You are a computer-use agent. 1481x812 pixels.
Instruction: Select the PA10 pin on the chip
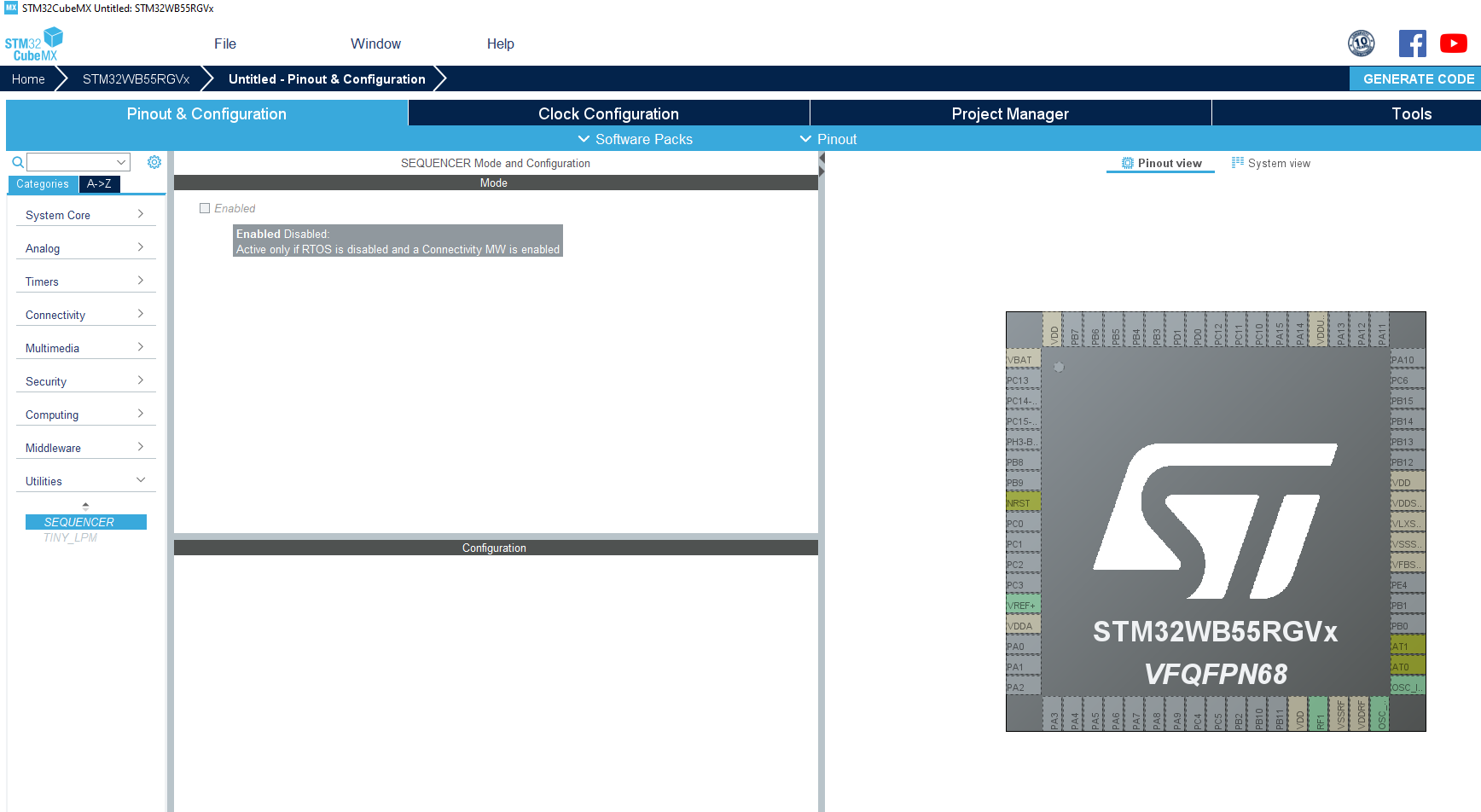click(1408, 360)
